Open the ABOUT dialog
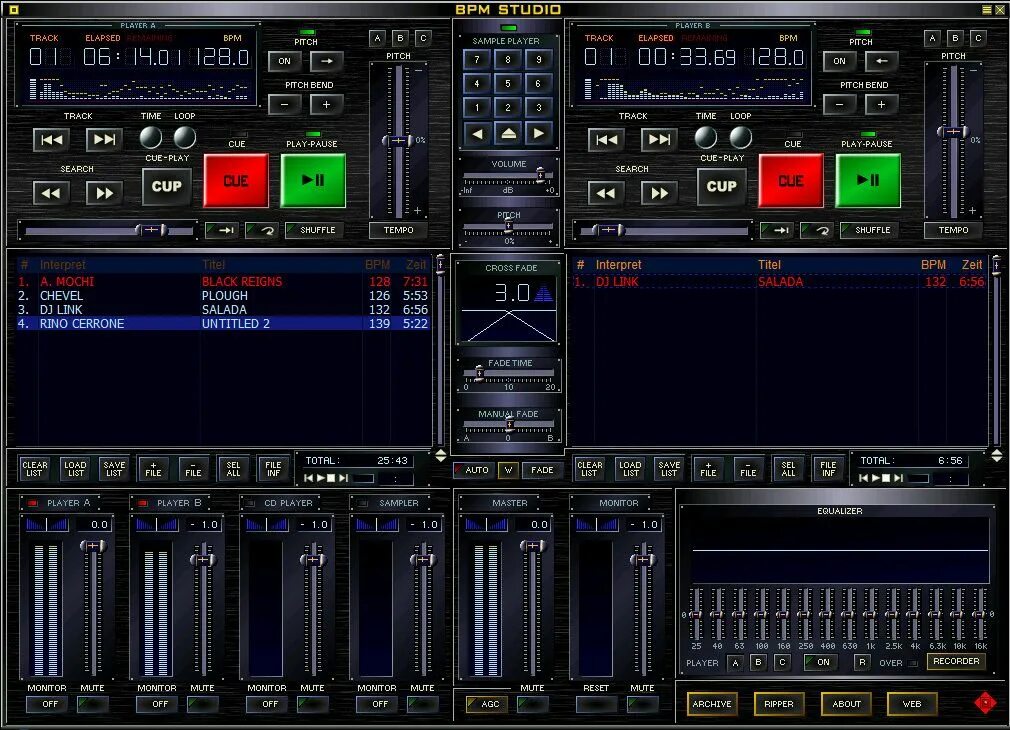 click(x=846, y=704)
